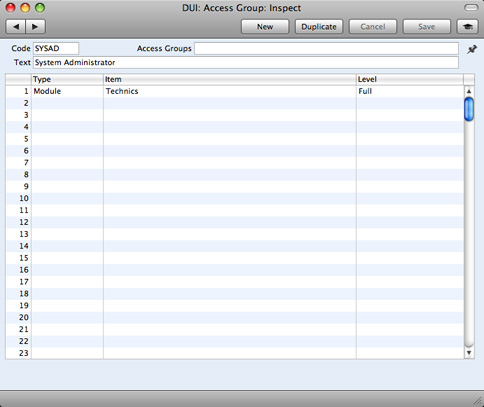Select the Technics item cell
The height and width of the screenshot is (407, 484).
230,91
